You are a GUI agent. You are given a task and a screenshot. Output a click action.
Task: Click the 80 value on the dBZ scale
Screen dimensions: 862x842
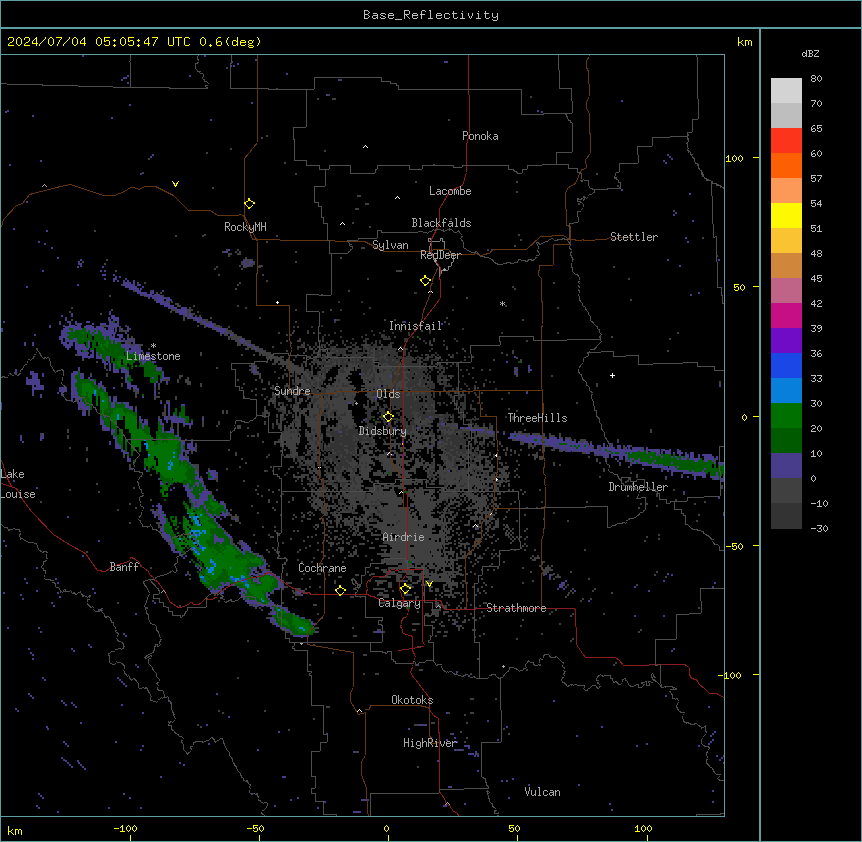coord(816,79)
